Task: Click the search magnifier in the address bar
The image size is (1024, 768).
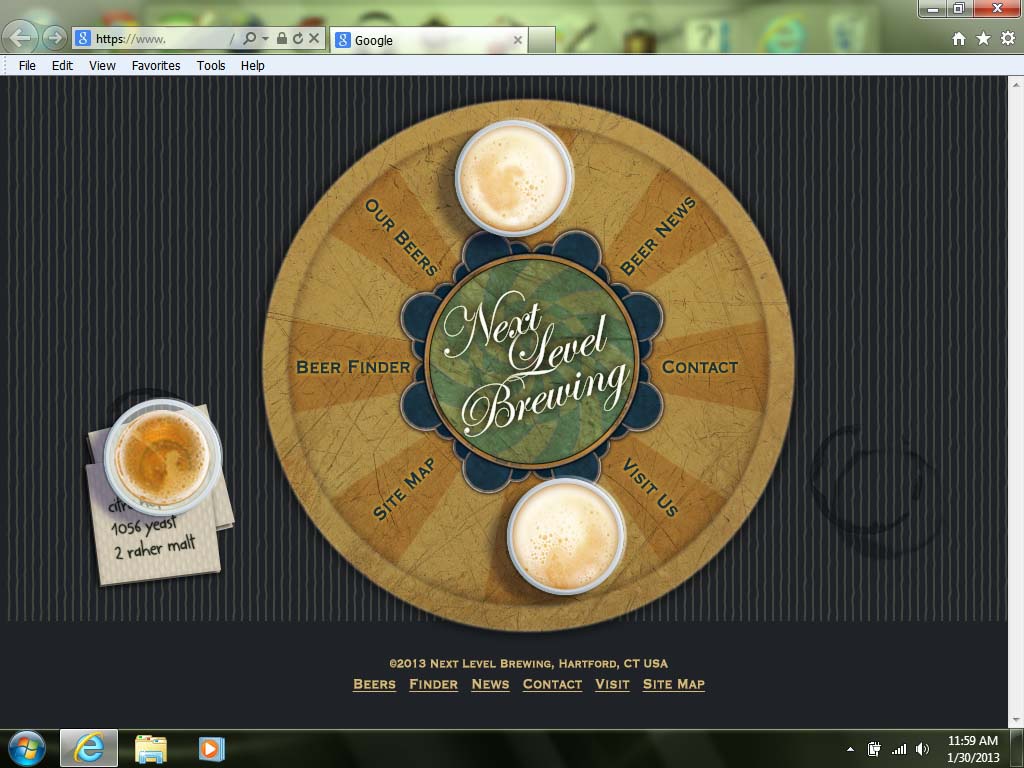Action: (251, 38)
